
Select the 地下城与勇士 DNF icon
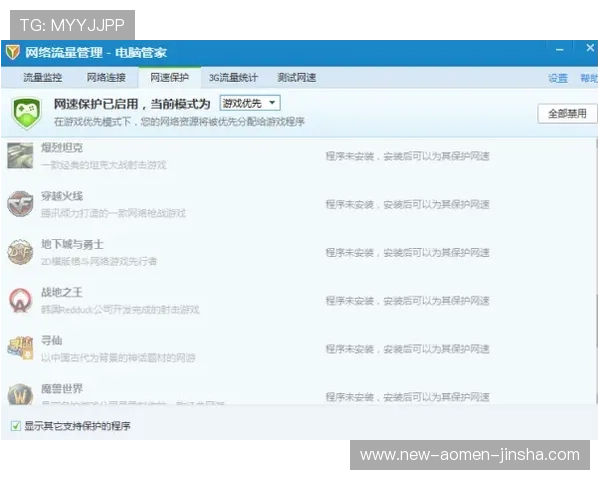20,252
